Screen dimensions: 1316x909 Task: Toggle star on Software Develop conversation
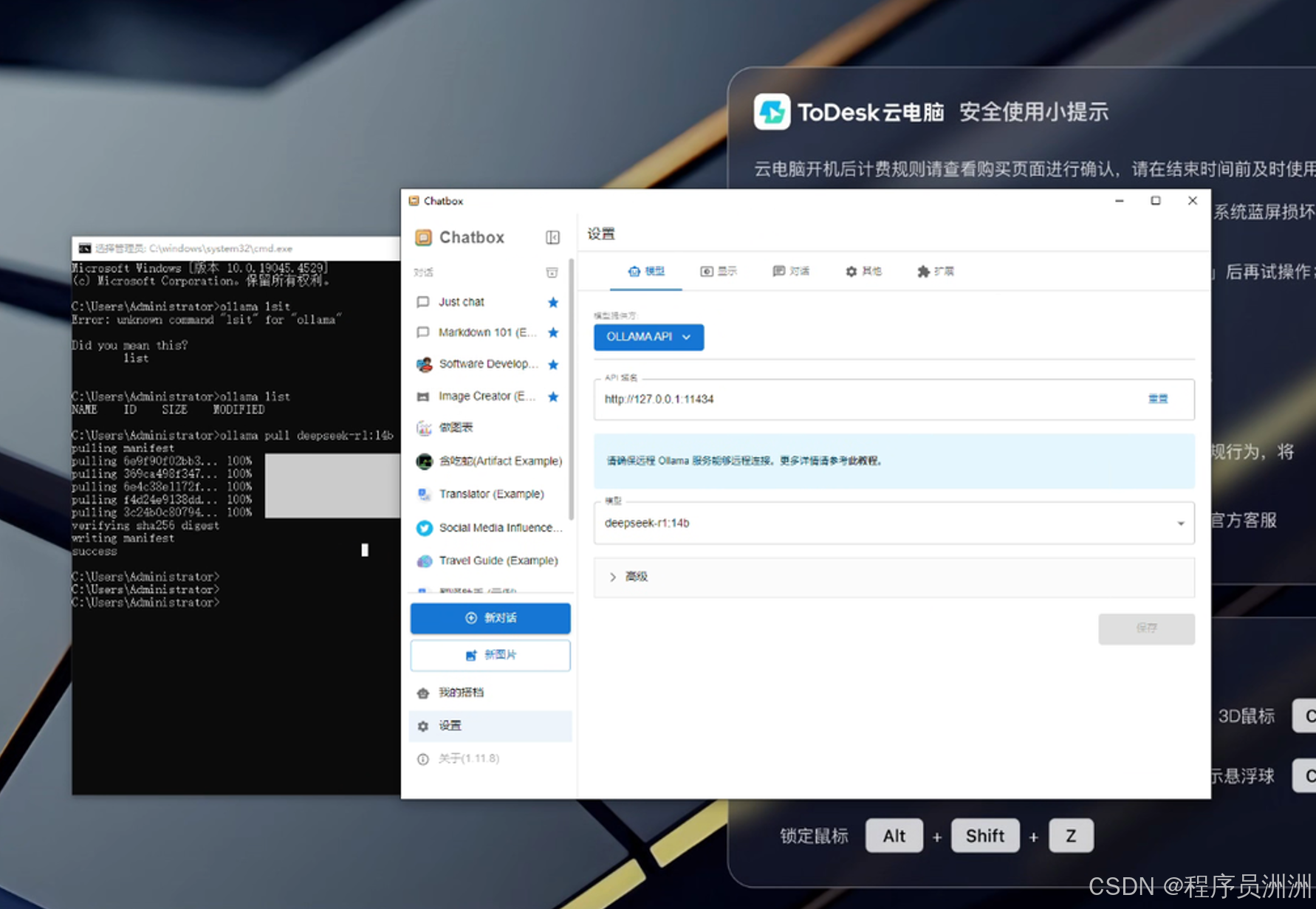553,364
